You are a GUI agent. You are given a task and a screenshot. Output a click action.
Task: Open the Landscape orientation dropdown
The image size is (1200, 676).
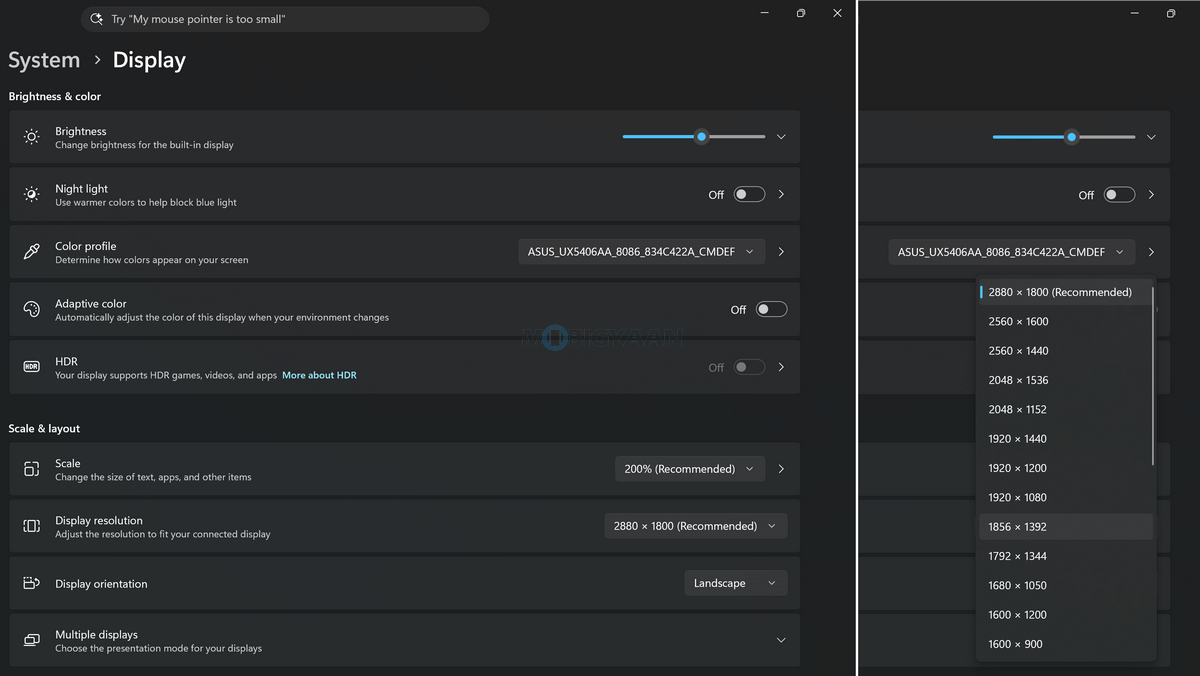[735, 583]
